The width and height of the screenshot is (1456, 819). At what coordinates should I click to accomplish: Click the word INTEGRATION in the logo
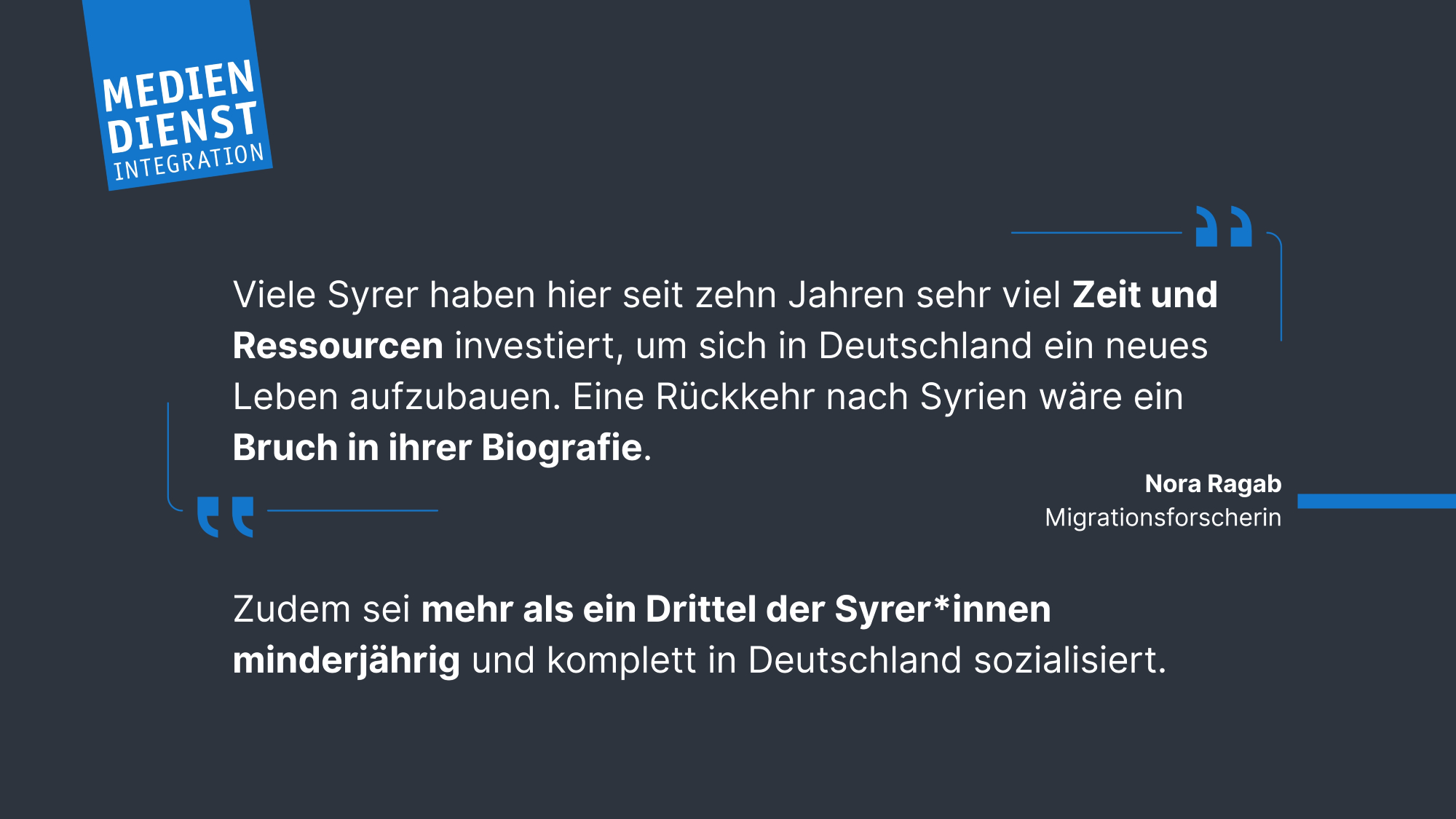pos(189,161)
